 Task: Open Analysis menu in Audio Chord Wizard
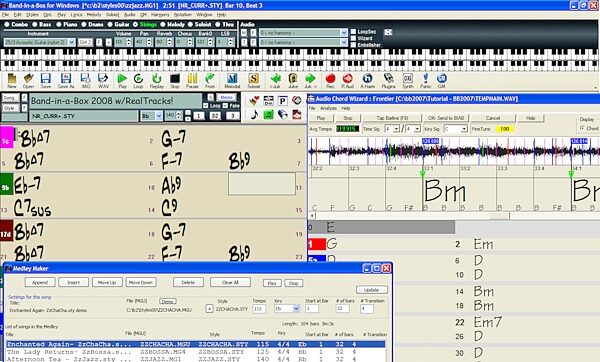tap(329, 109)
